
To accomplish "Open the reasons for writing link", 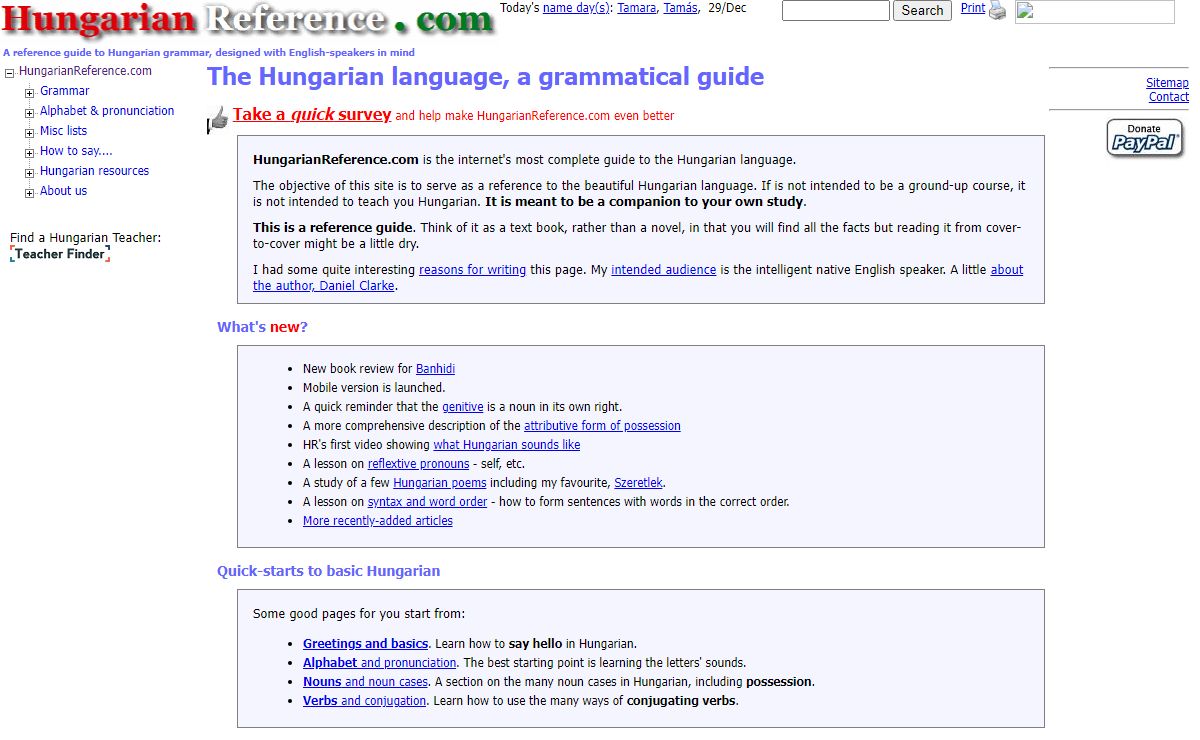I will click(x=472, y=270).
